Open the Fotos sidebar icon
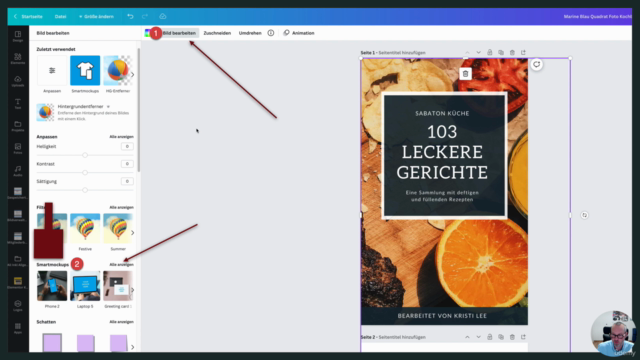Viewport: 640px width, 360px height. 18,148
